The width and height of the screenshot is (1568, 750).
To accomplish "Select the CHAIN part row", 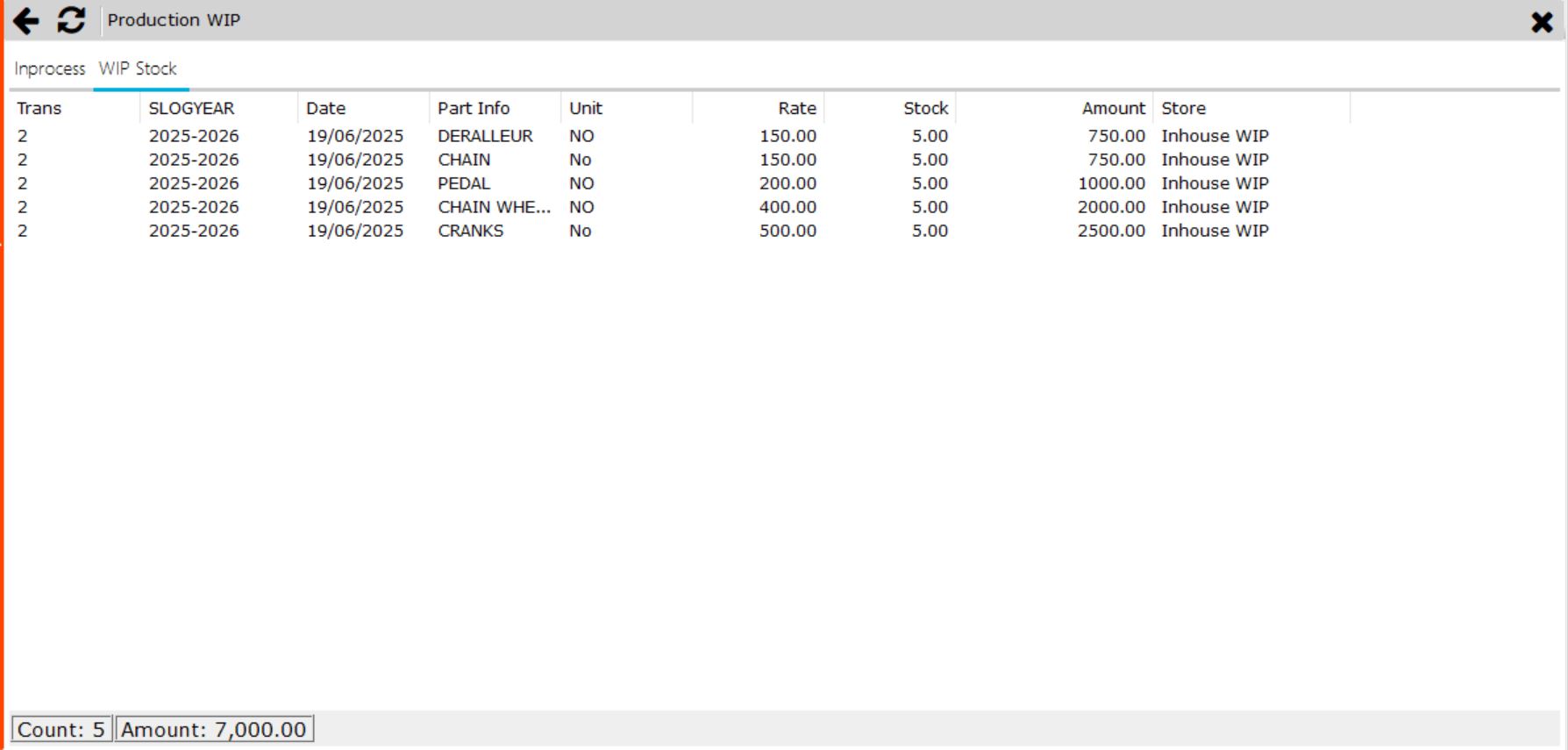I will [464, 160].
